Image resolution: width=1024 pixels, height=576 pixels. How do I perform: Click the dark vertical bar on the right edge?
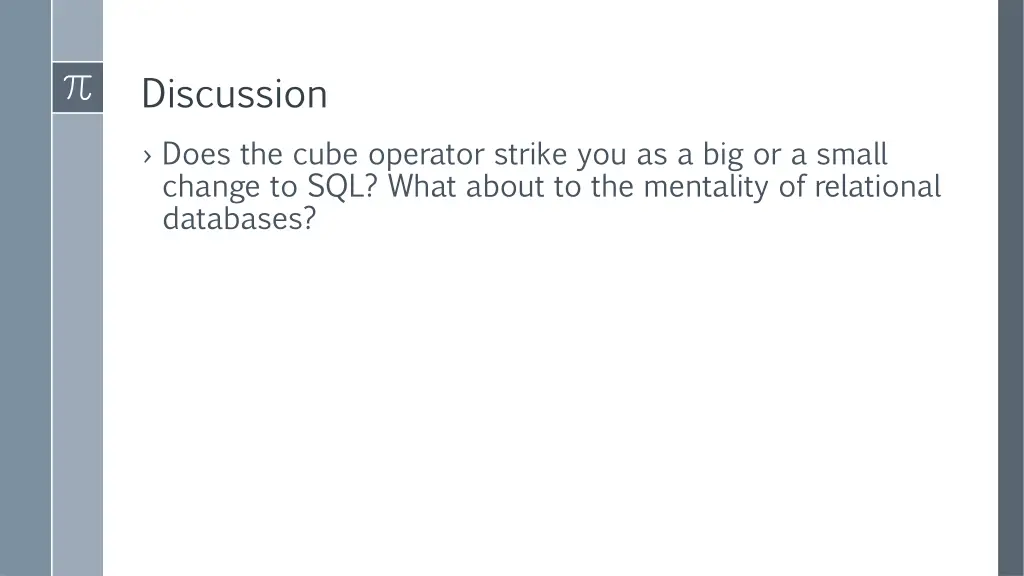(x=1011, y=288)
